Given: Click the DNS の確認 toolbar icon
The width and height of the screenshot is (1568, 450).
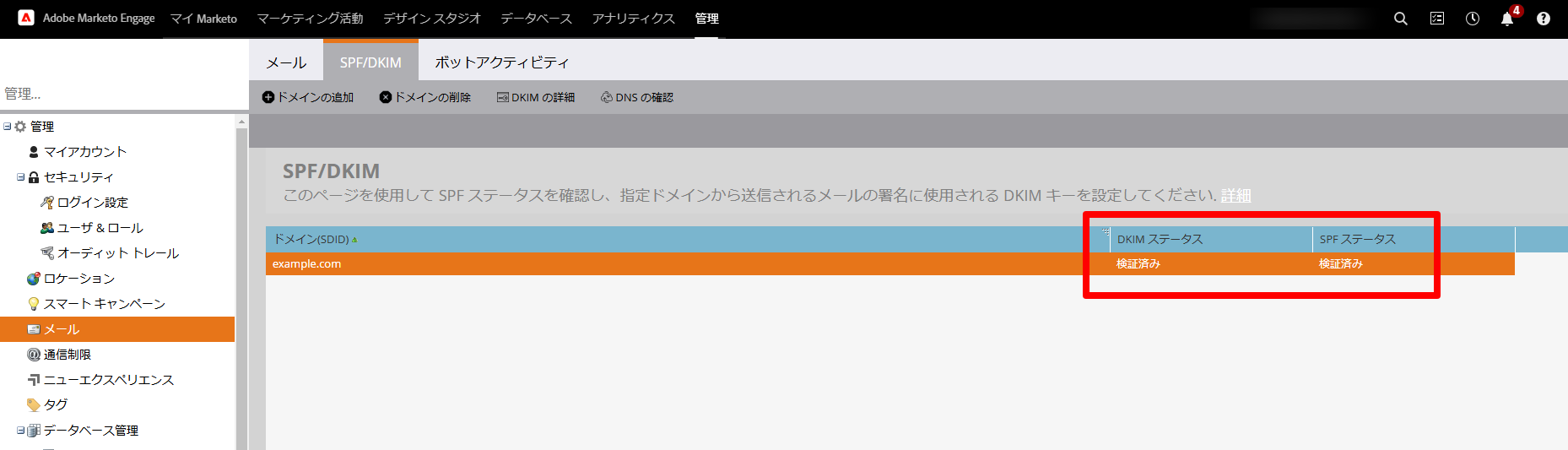Looking at the screenshot, I should click(607, 97).
